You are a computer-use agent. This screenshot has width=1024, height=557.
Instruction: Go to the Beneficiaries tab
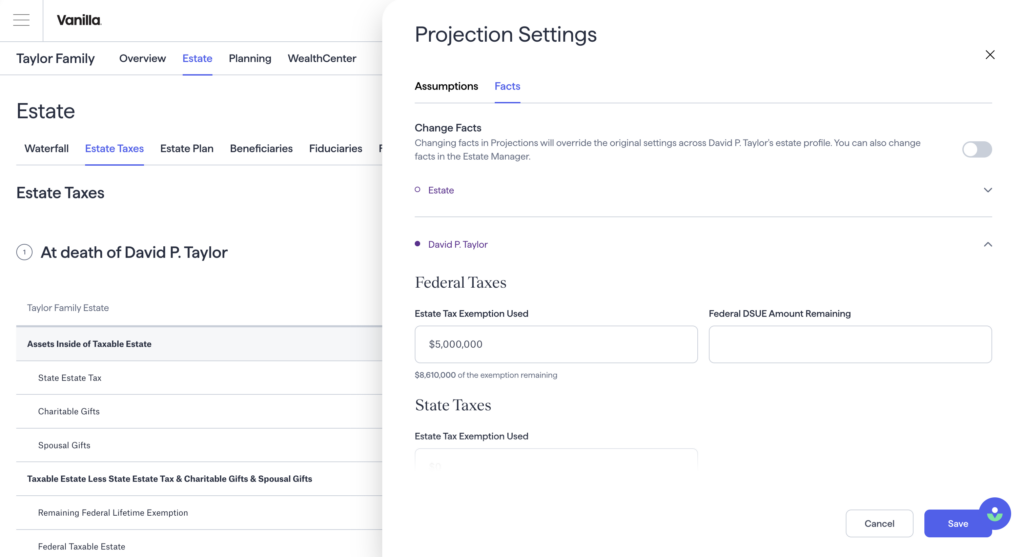click(261, 149)
